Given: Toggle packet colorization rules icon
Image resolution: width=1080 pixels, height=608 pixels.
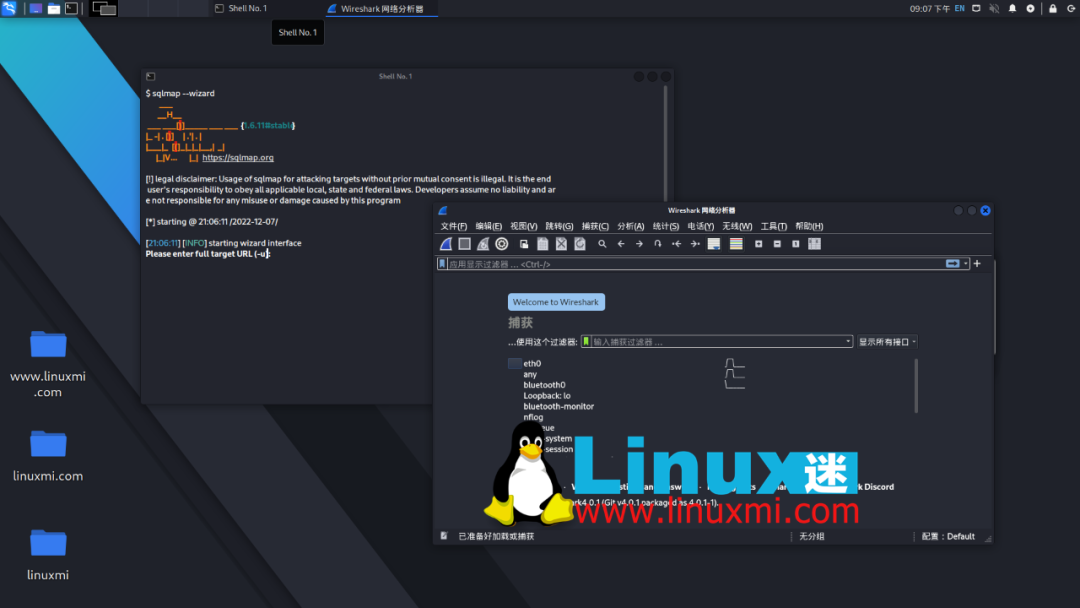Looking at the screenshot, I should (x=736, y=244).
